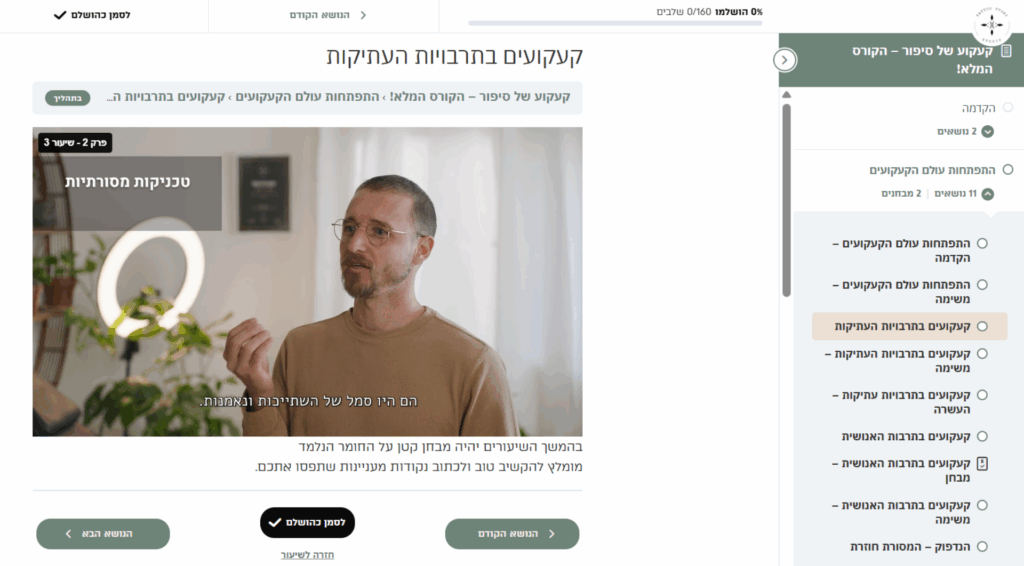Open lesson קעקועים בתרבויות עתיקות – העשרה

901,402
